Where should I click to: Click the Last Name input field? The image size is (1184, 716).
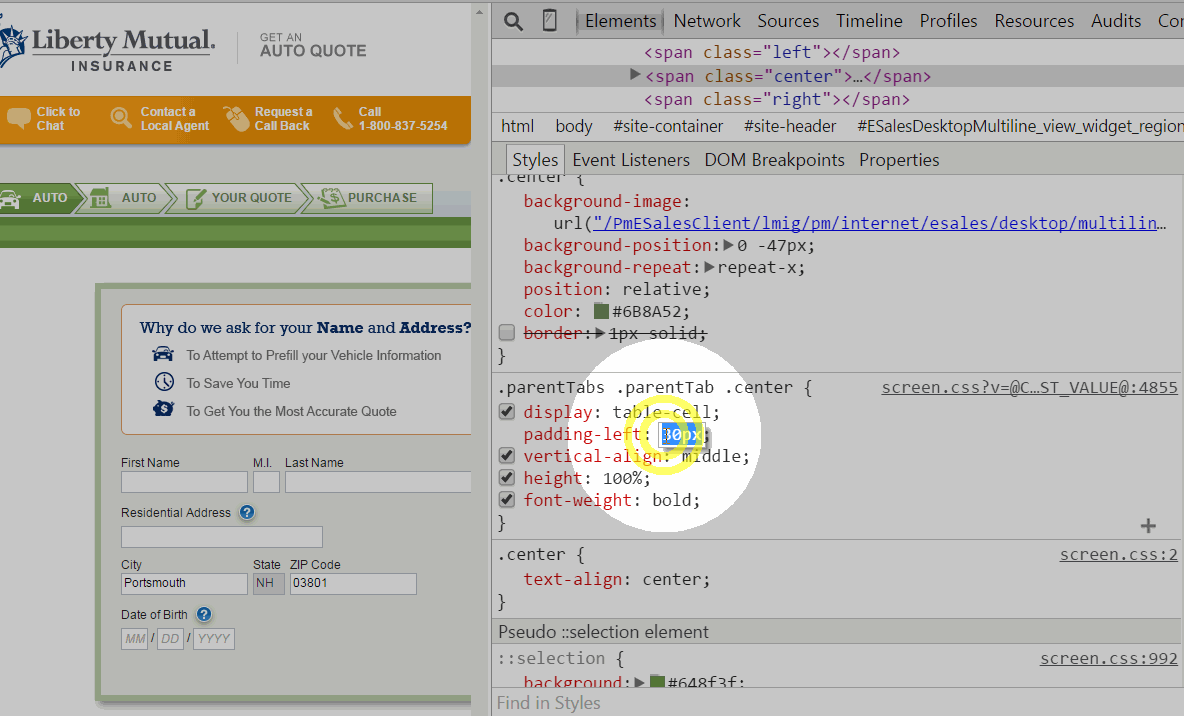(378, 482)
